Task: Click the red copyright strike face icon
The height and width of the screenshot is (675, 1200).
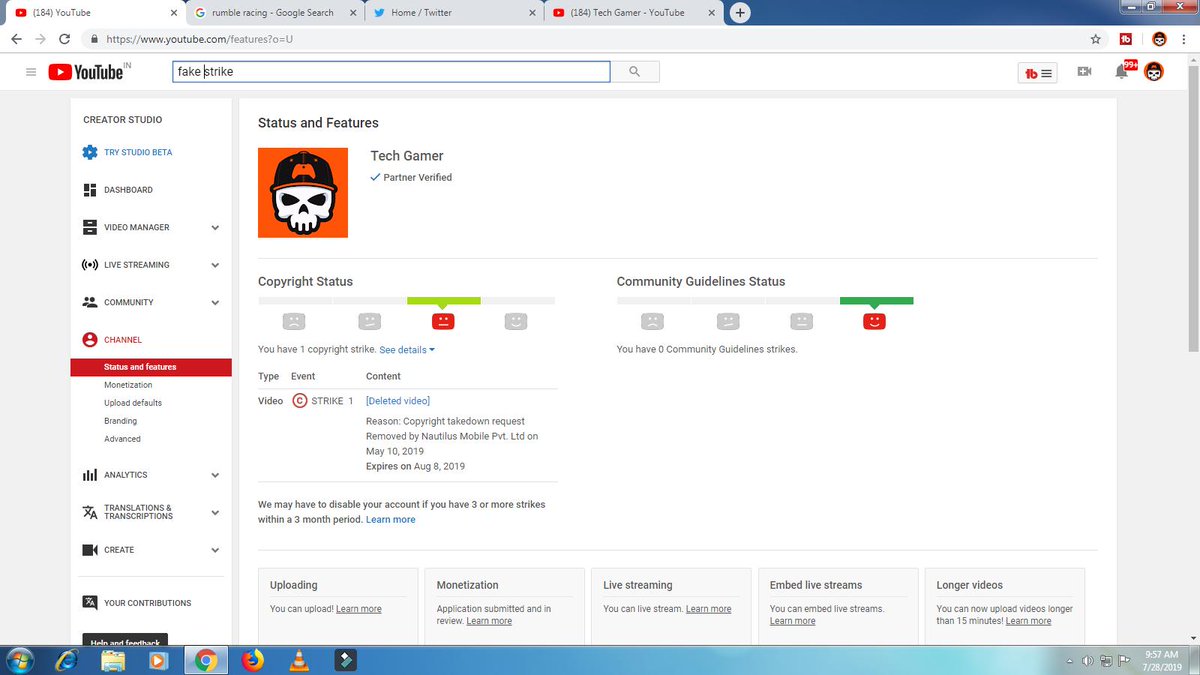Action: pyautogui.click(x=443, y=321)
